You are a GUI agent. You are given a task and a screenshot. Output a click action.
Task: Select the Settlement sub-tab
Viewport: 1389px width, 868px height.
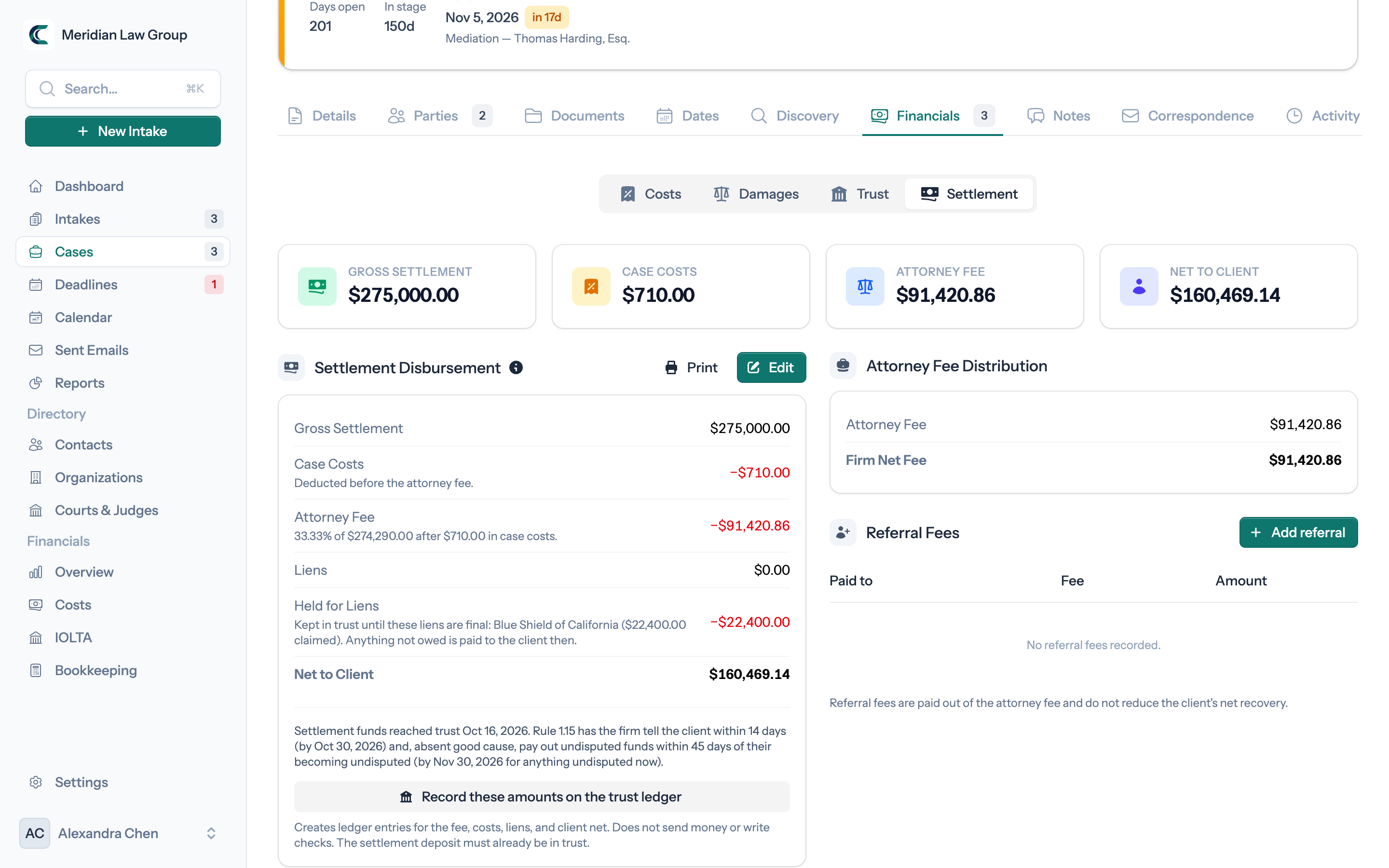(x=969, y=194)
